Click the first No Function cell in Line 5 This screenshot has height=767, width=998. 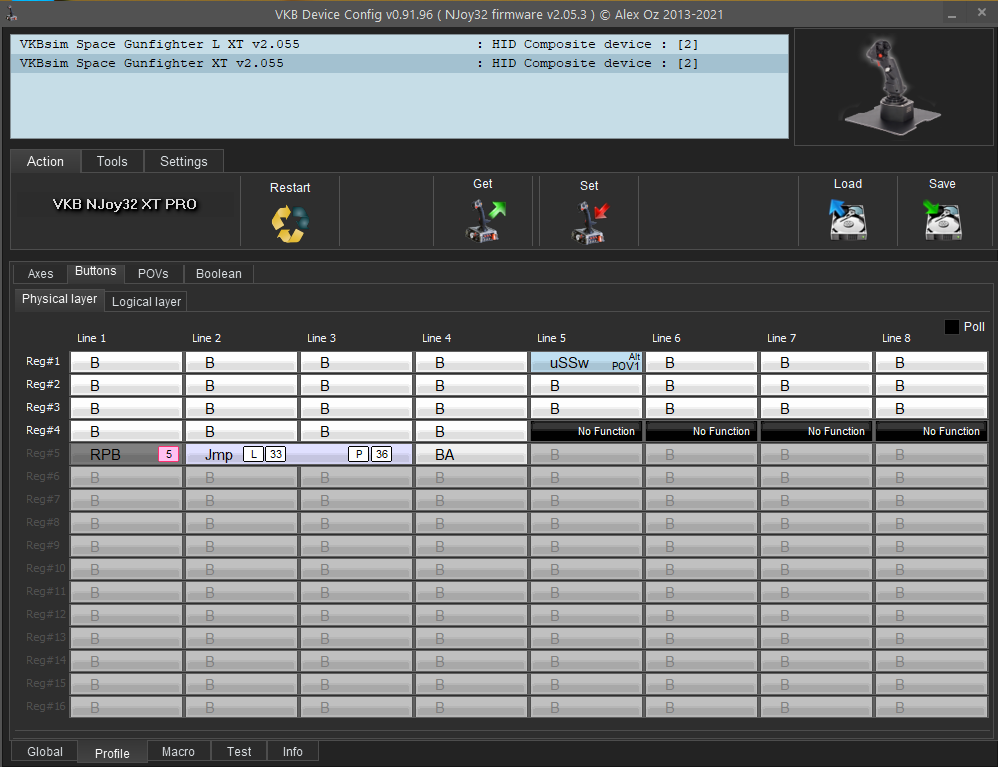(586, 431)
